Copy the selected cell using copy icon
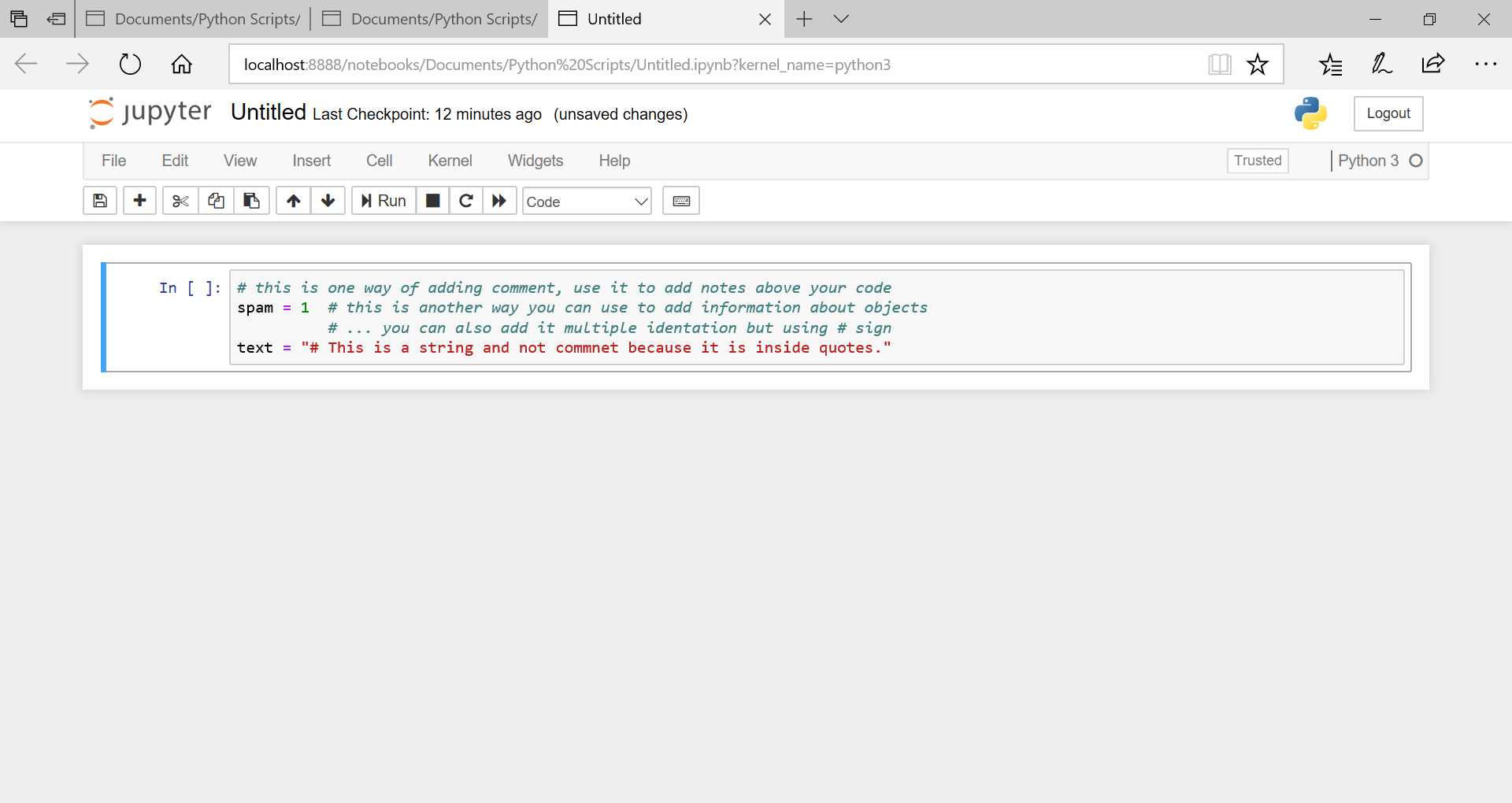This screenshot has height=803, width=1512. 217,201
